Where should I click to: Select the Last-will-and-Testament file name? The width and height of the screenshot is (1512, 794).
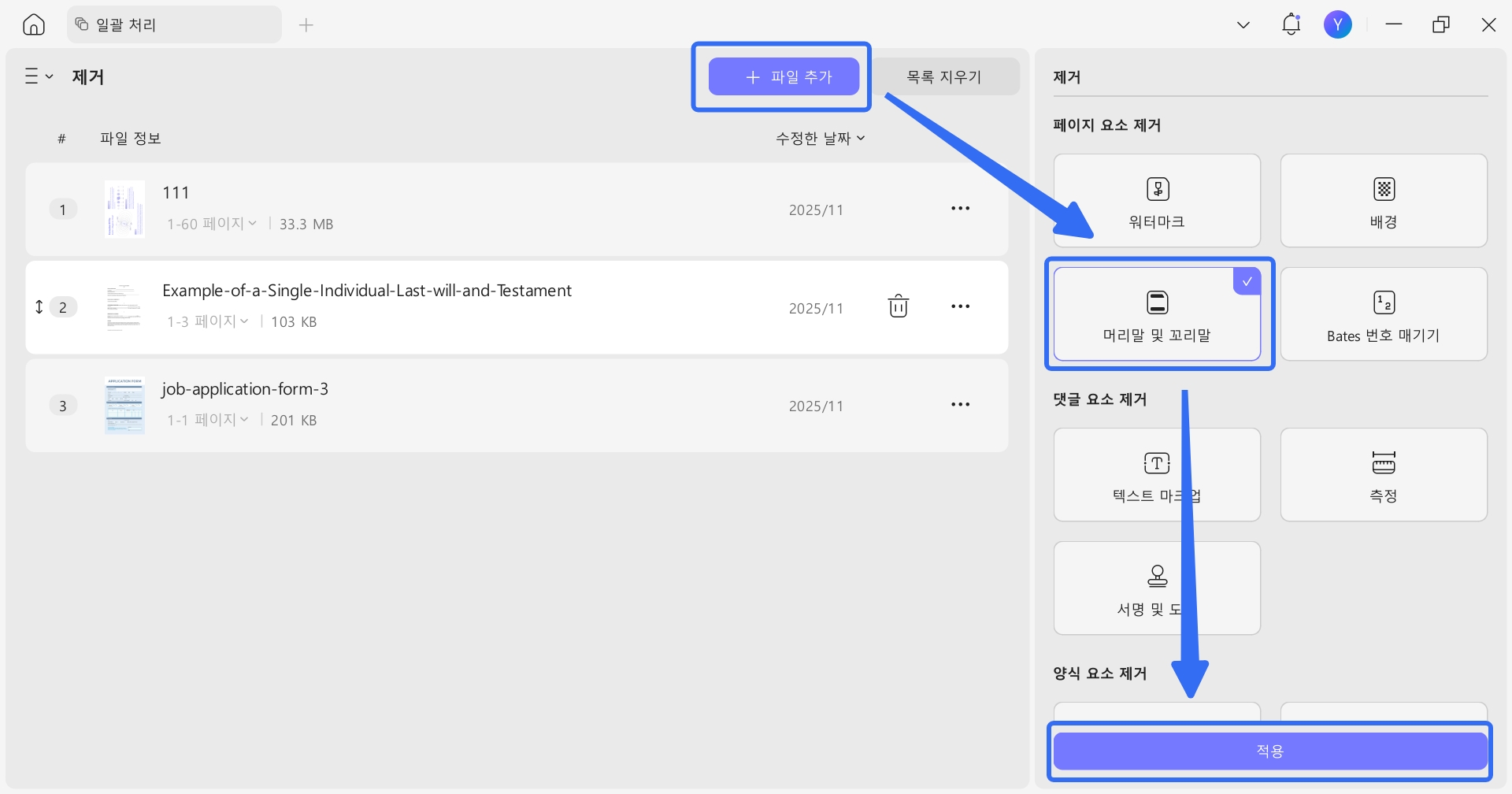tap(367, 291)
